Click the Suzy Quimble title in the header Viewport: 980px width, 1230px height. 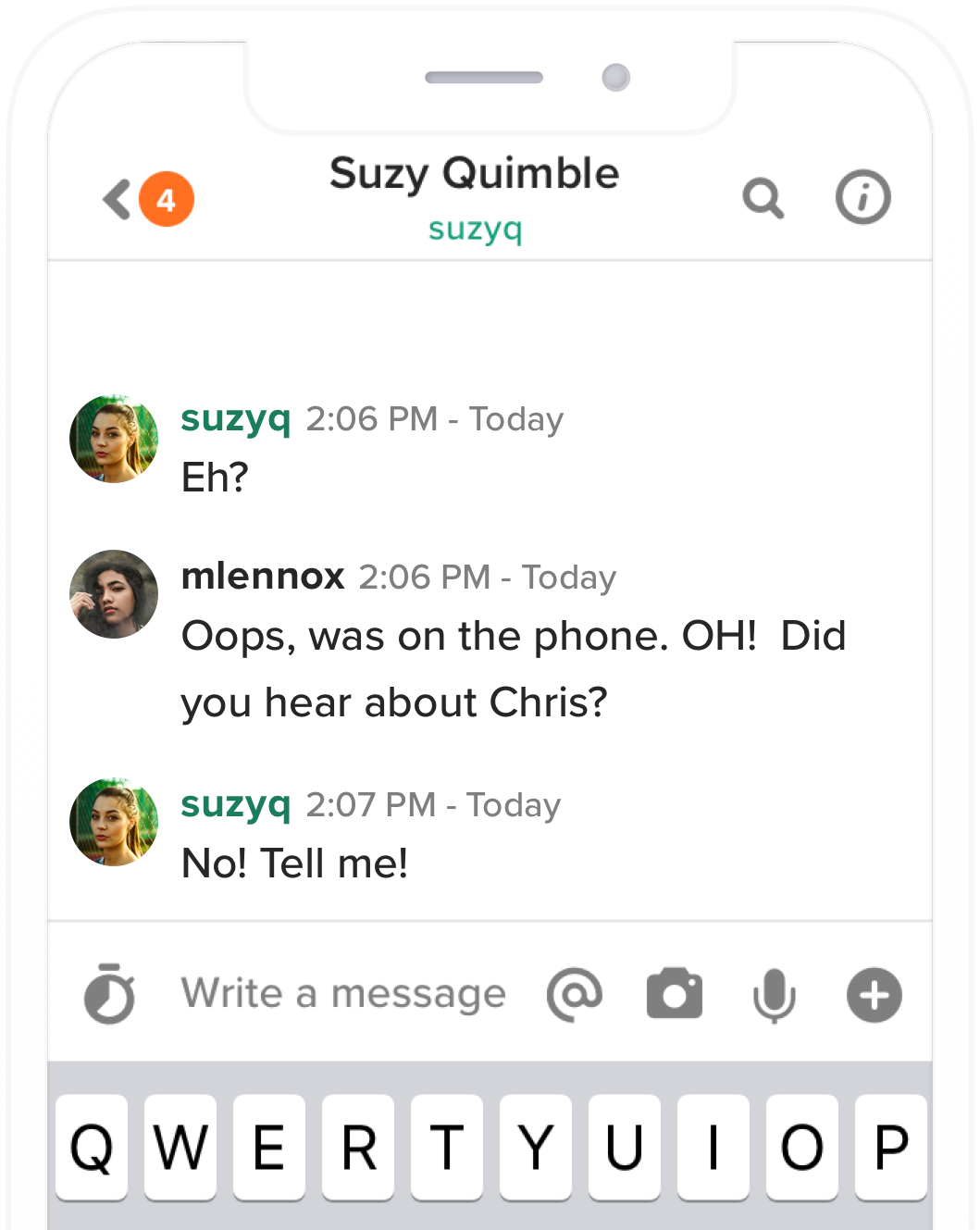(474, 175)
